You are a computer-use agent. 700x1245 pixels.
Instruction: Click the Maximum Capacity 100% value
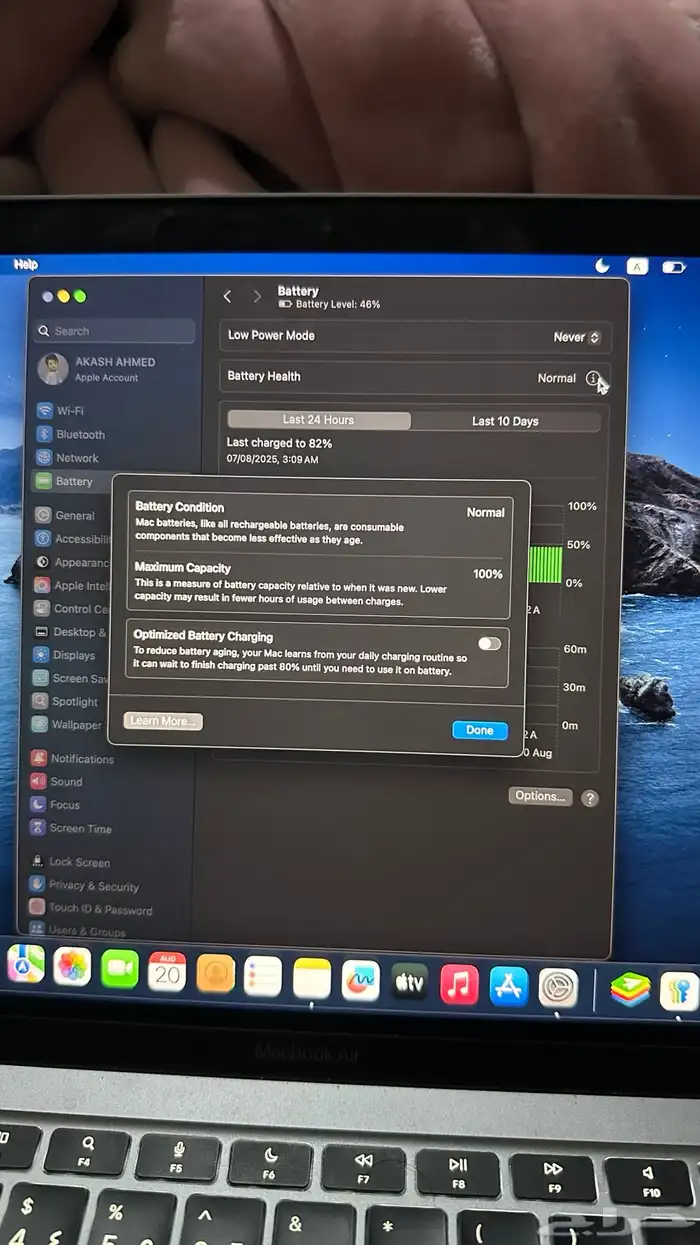[x=488, y=574]
